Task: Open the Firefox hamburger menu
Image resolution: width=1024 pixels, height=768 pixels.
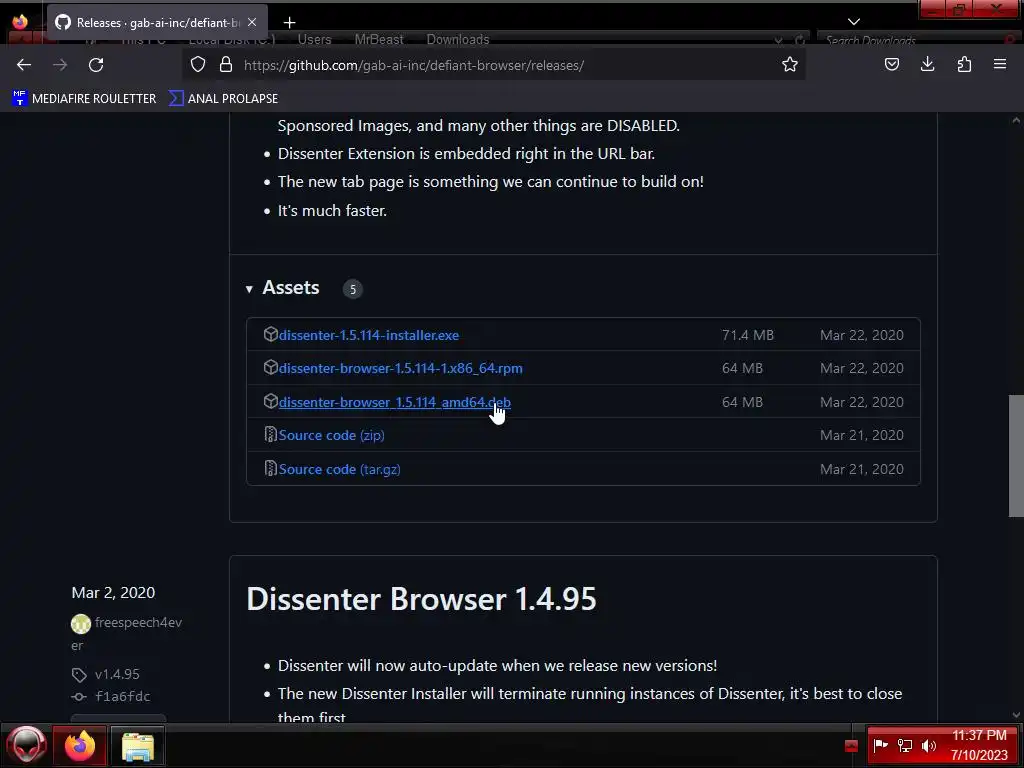Action: click(x=1000, y=65)
